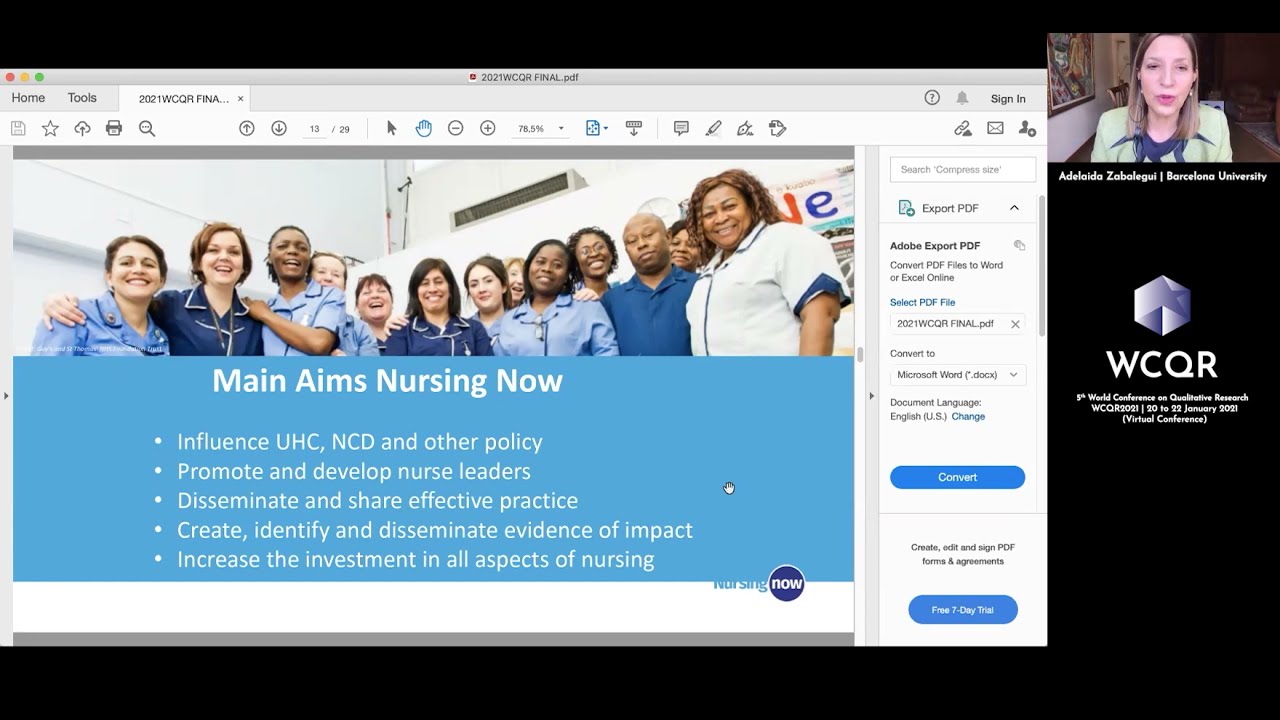The image size is (1280, 720).
Task: Click the document vertical scrollbar
Action: point(859,355)
